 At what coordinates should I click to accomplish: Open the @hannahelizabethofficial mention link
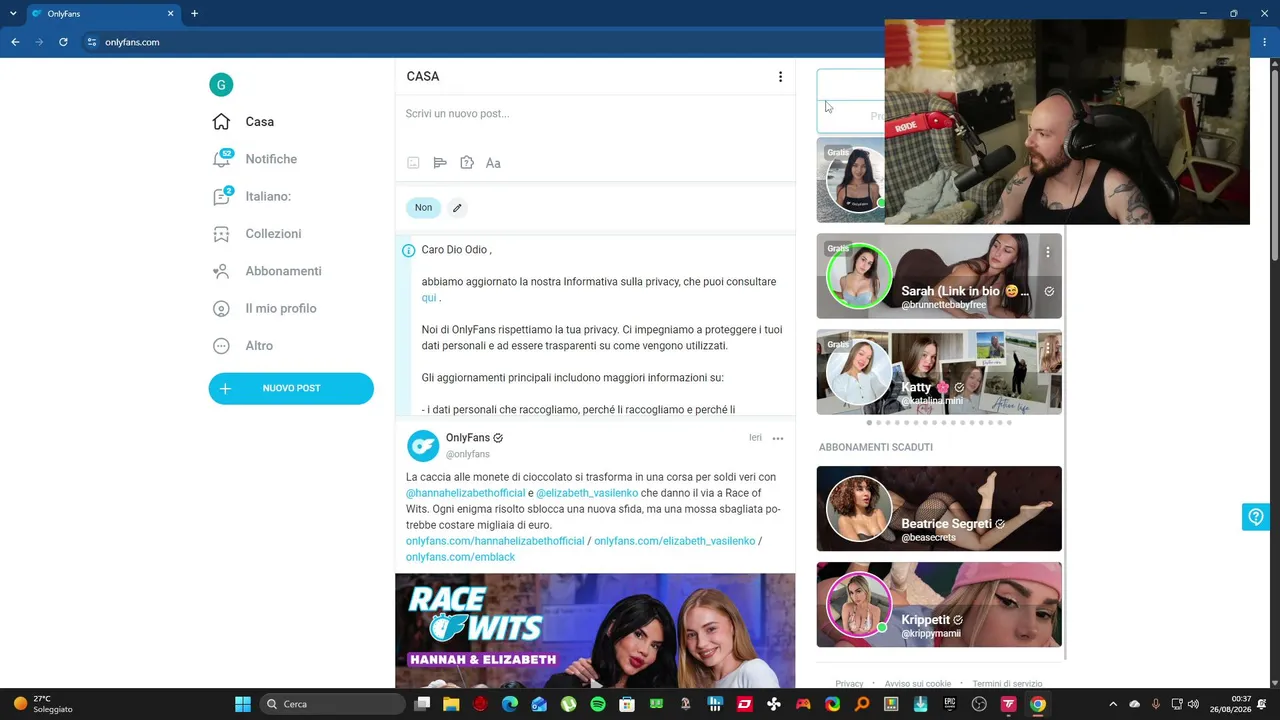465,493
